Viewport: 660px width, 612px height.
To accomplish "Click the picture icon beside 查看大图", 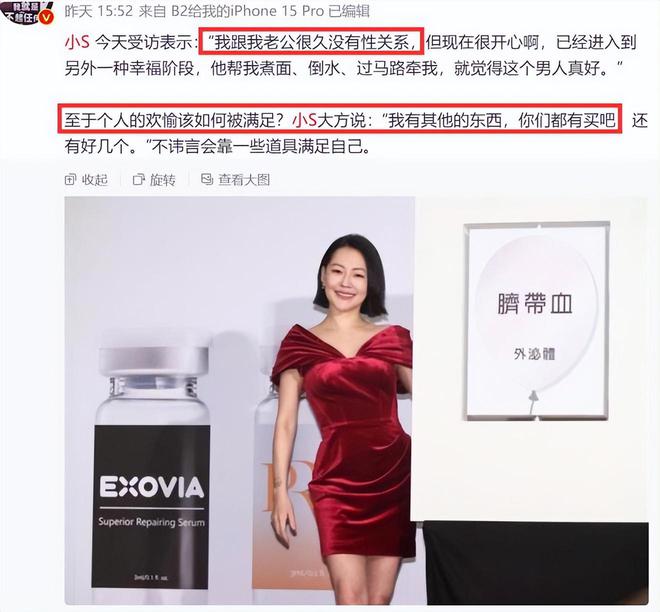I will [x=207, y=180].
